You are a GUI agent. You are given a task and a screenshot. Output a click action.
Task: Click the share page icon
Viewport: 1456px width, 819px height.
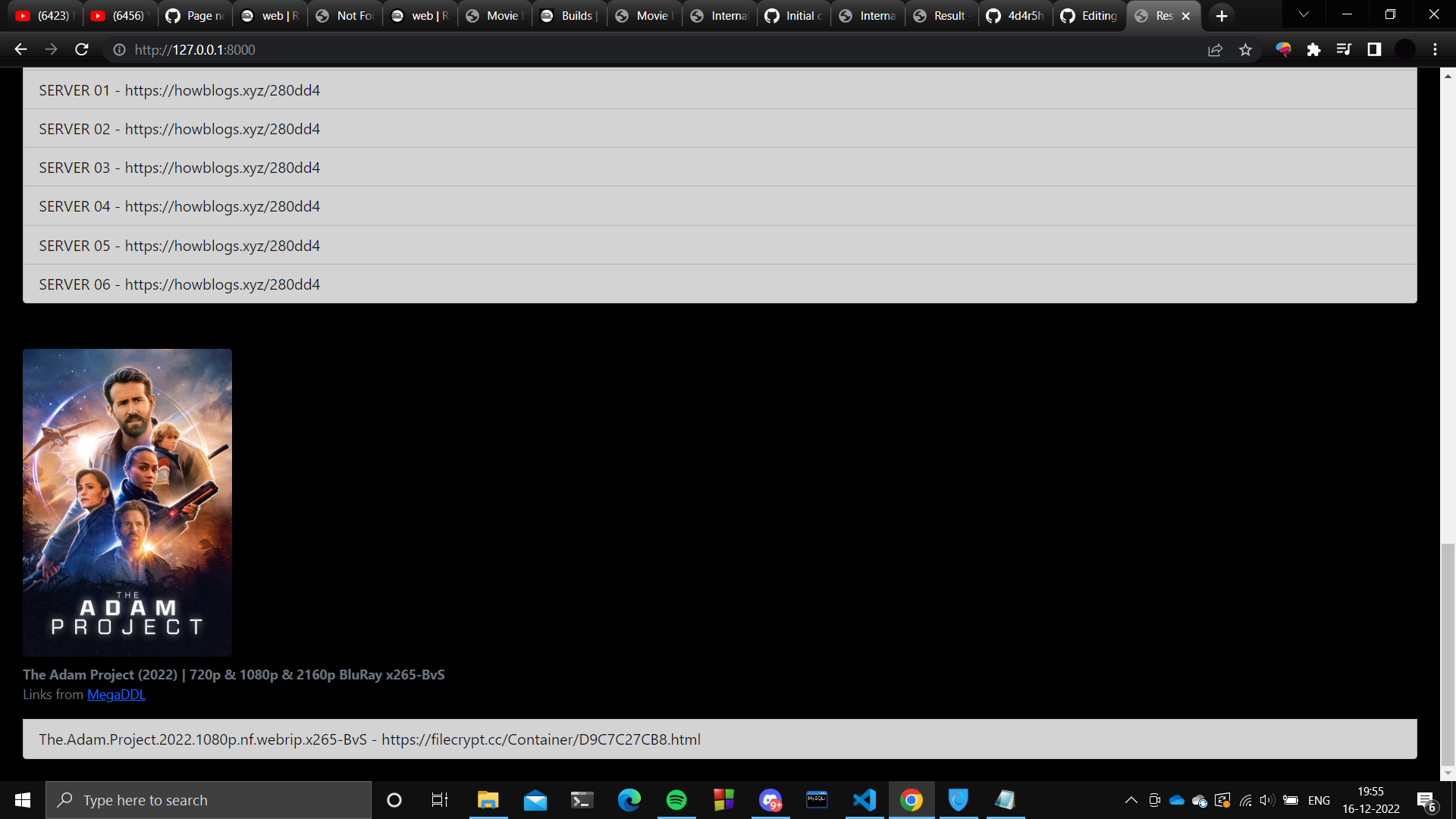click(x=1215, y=49)
